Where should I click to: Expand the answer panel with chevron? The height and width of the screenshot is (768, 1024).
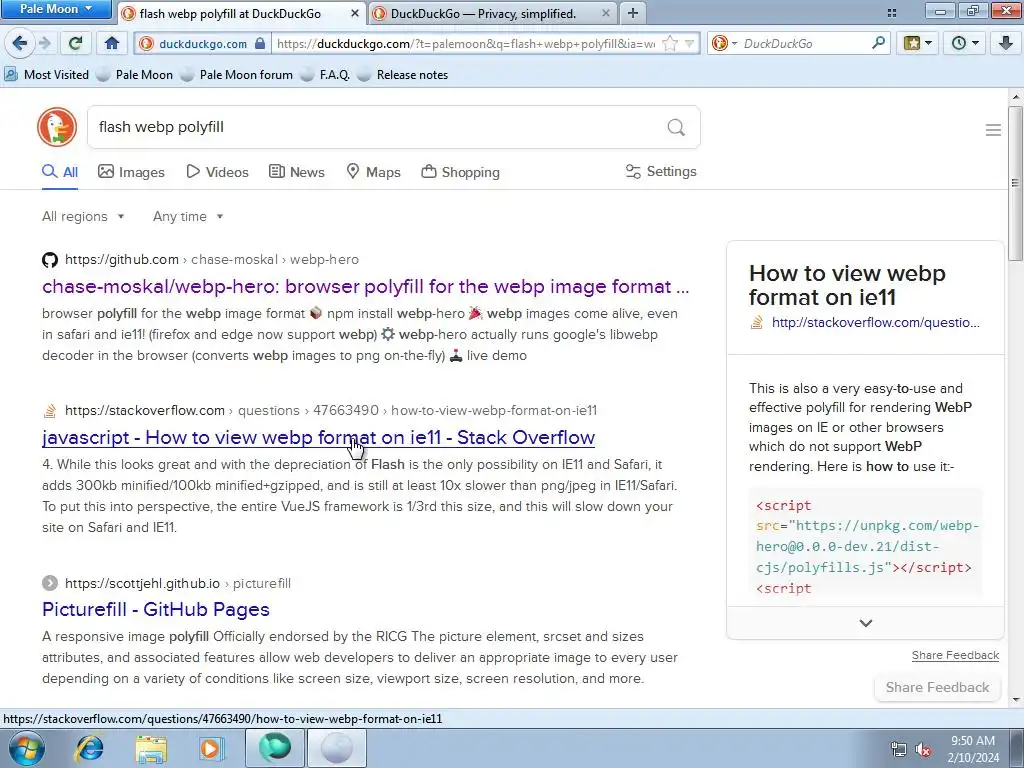tap(865, 623)
